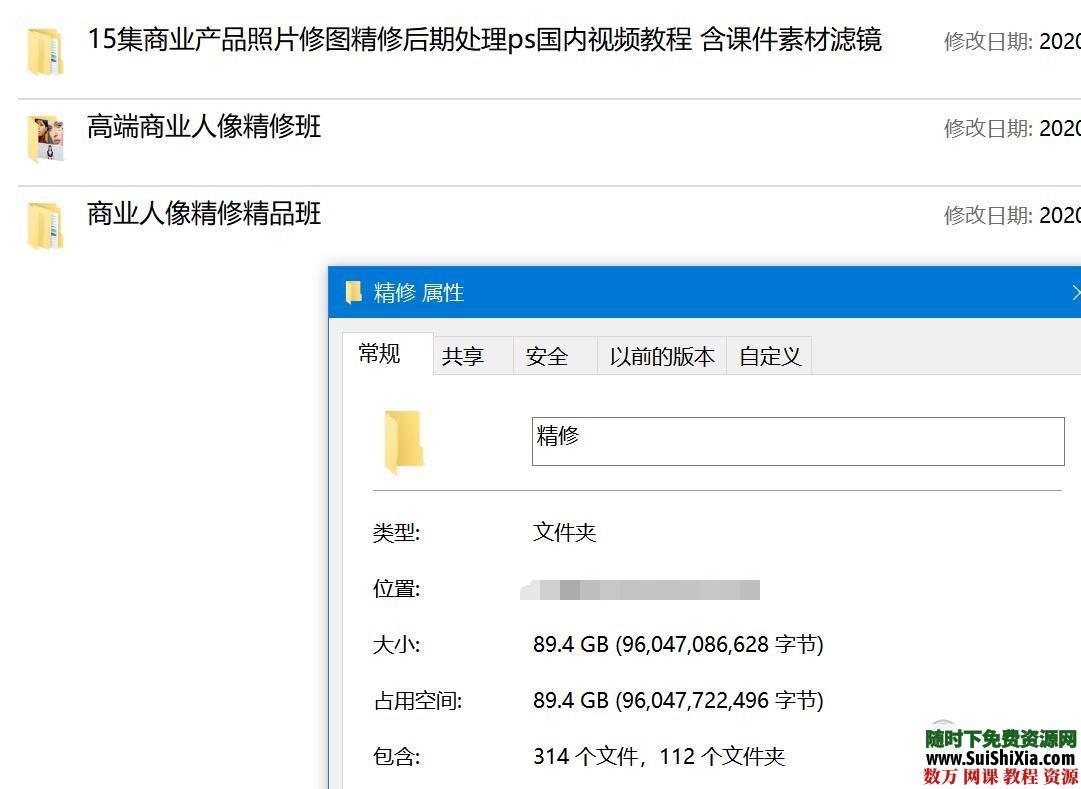Click the 商业人像精修精品班 folder icon

(x=44, y=224)
